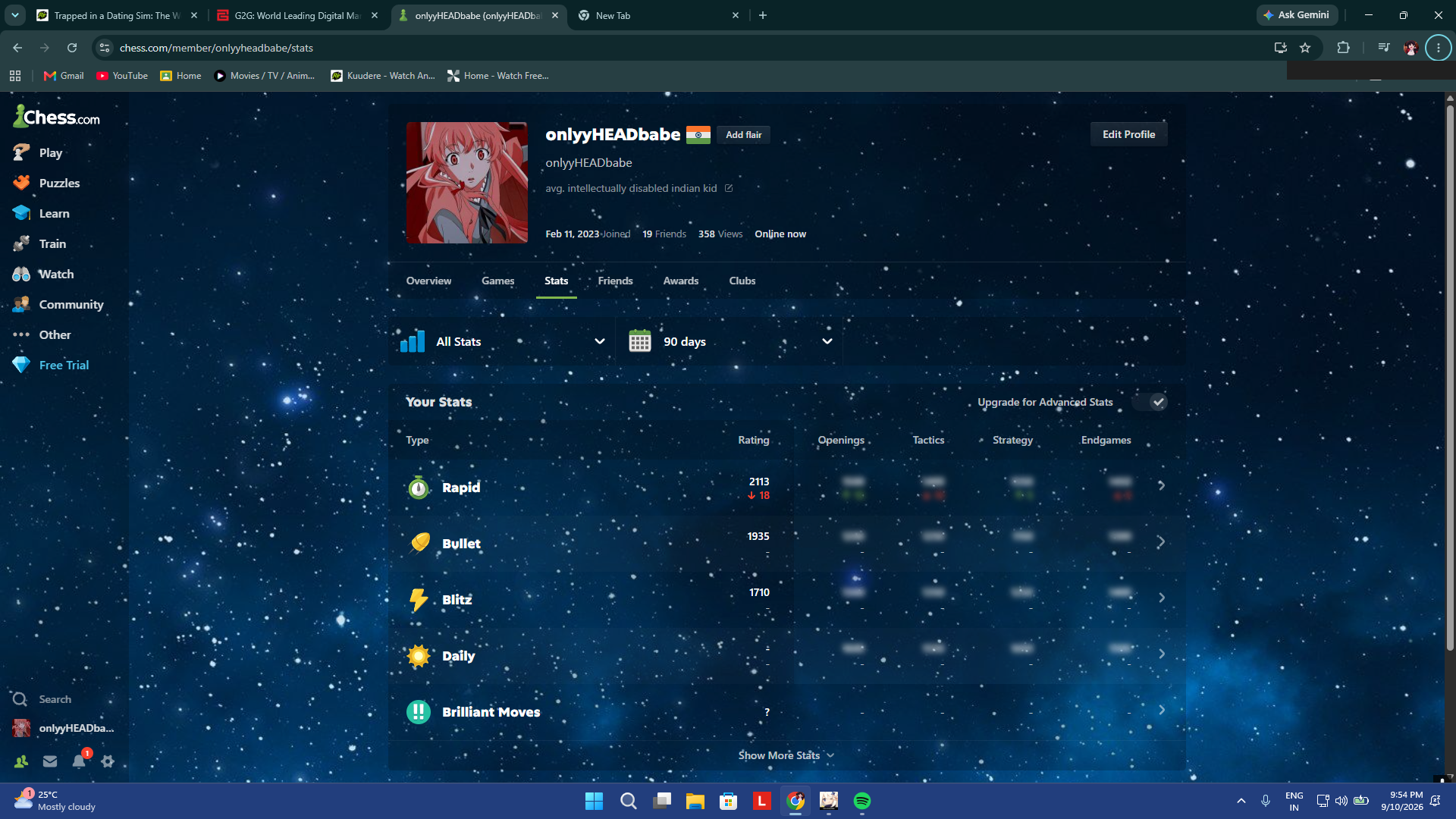Image resolution: width=1456 pixels, height=819 pixels.
Task: Click the Rapid clock icon
Action: (x=419, y=487)
